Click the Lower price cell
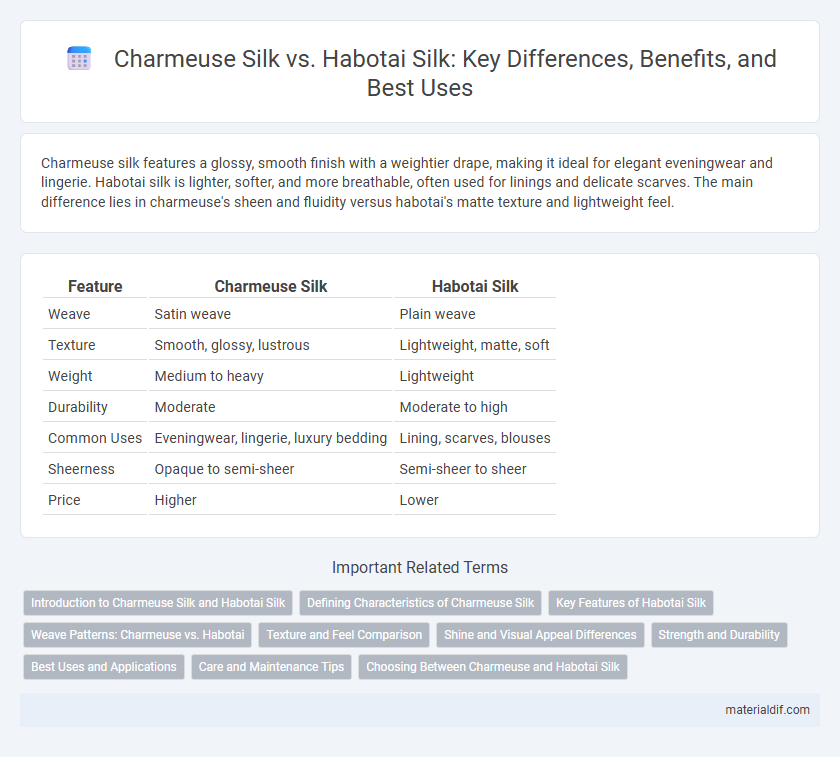The height and width of the screenshot is (757, 840). pyautogui.click(x=475, y=500)
